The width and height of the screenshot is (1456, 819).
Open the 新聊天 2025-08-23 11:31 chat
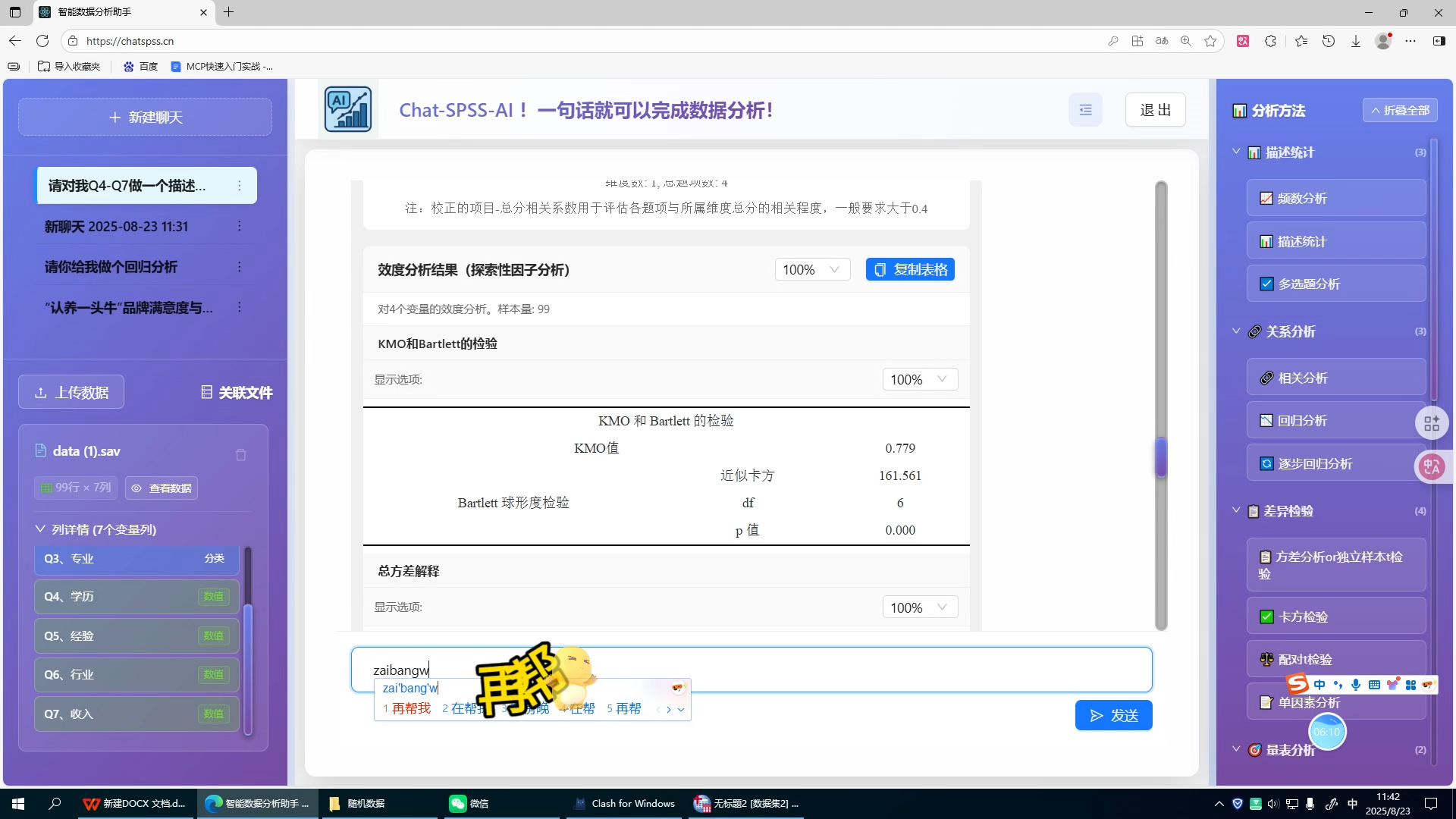[116, 226]
